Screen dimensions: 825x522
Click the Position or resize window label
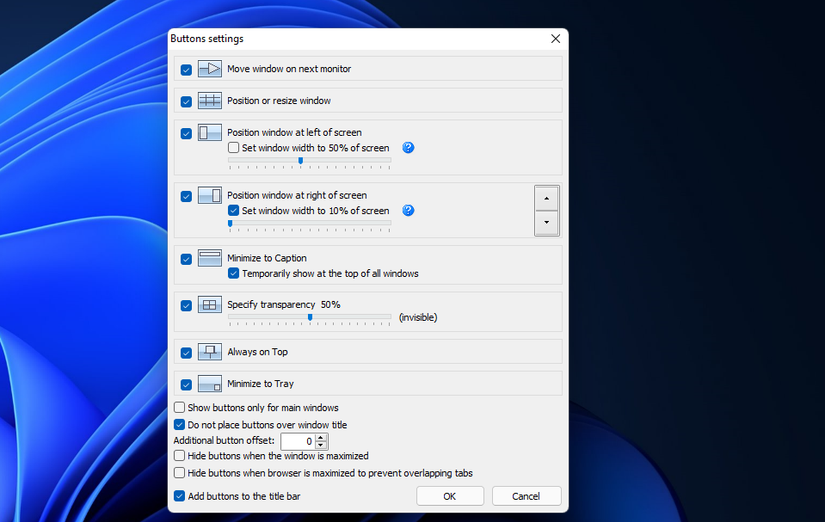[279, 101]
